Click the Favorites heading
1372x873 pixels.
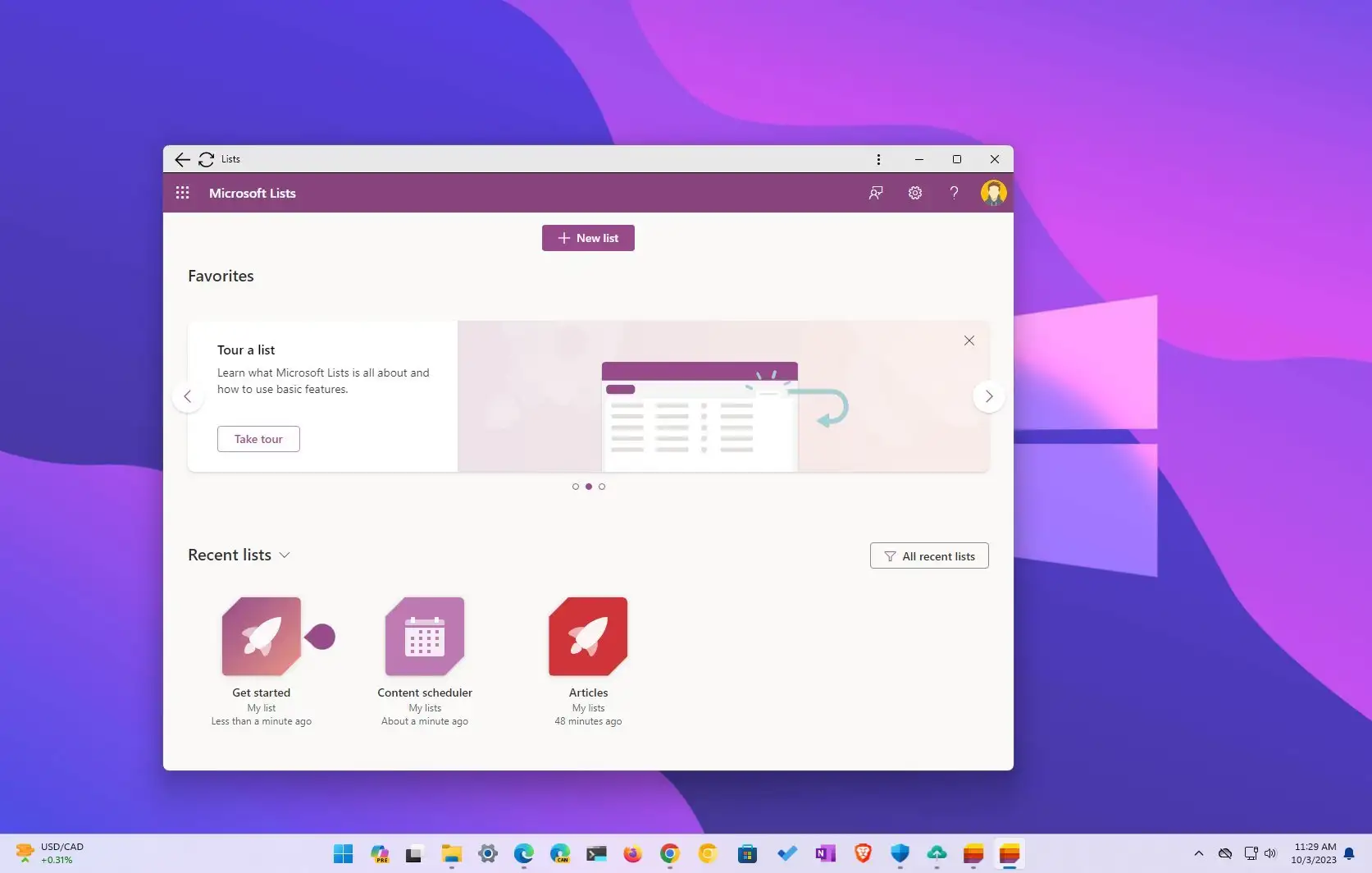point(221,276)
